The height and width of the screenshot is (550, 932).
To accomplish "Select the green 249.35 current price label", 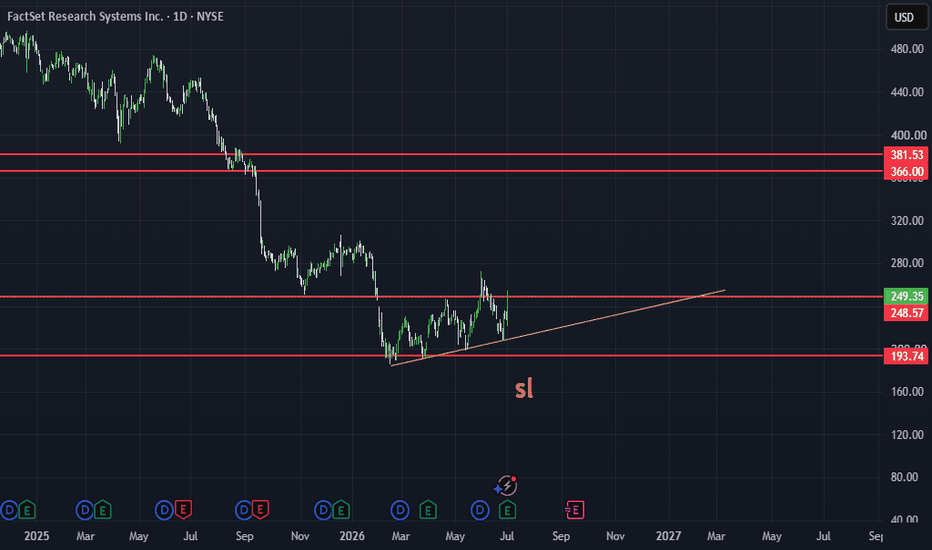I will click(x=906, y=296).
